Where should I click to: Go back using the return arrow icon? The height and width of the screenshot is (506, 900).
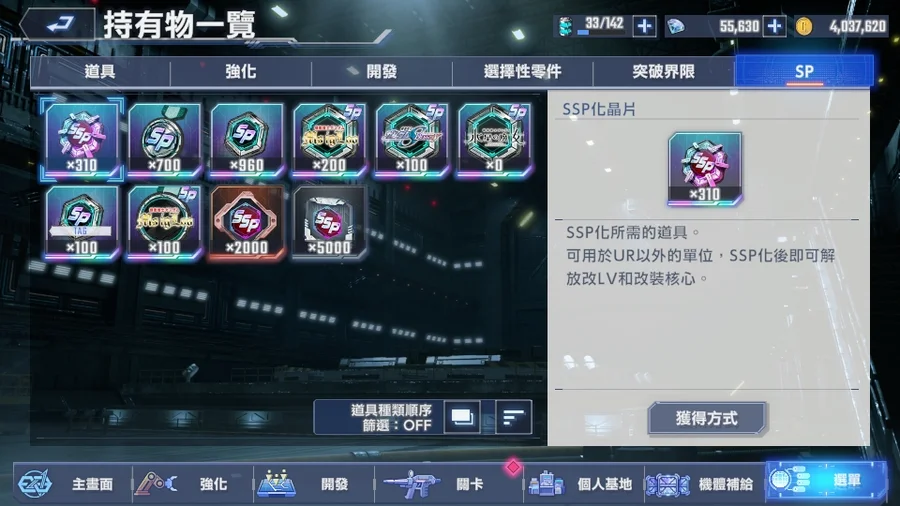coord(57,25)
